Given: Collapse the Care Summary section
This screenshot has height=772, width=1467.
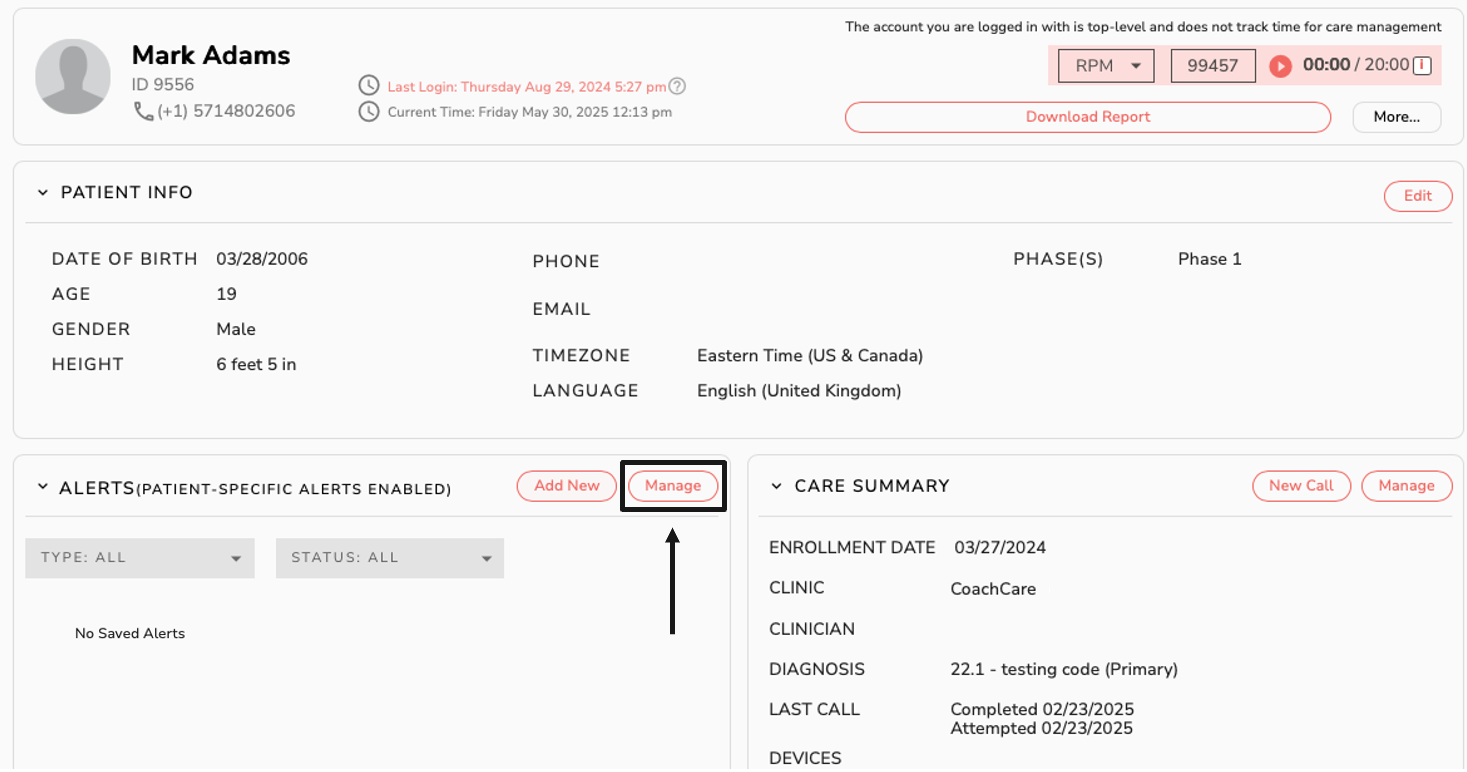Looking at the screenshot, I should pyautogui.click(x=776, y=487).
